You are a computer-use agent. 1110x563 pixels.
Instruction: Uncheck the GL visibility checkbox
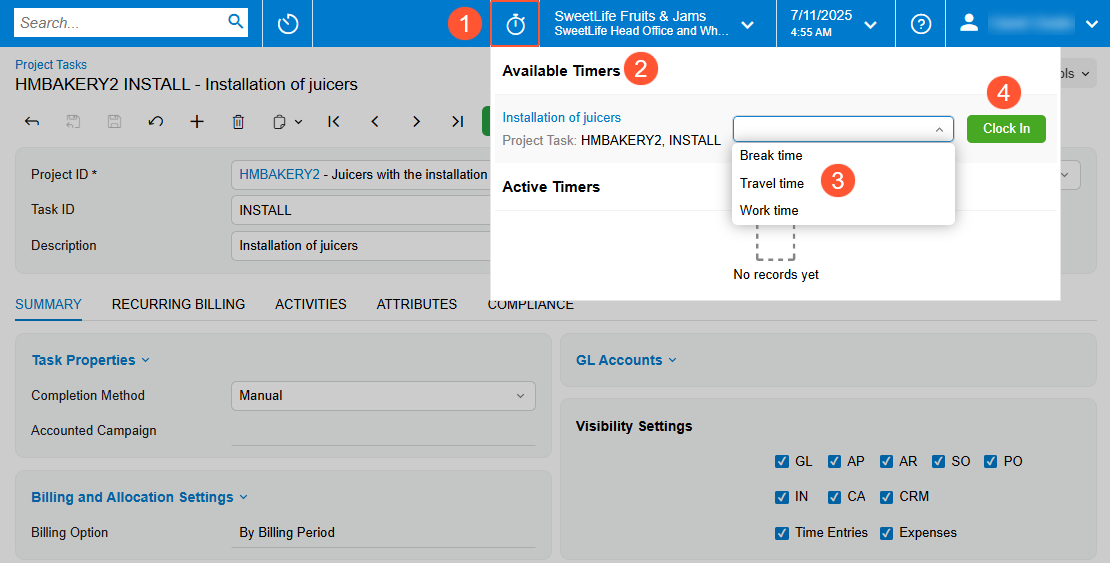pyautogui.click(x=782, y=462)
